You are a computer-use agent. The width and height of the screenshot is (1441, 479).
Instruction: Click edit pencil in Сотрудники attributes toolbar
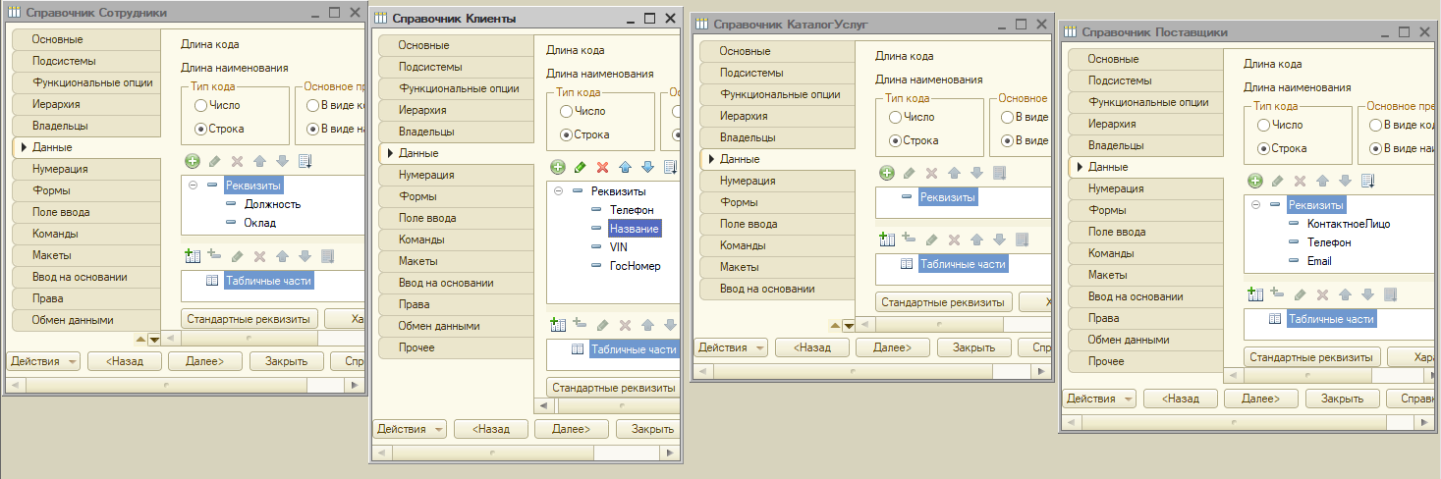coord(214,161)
